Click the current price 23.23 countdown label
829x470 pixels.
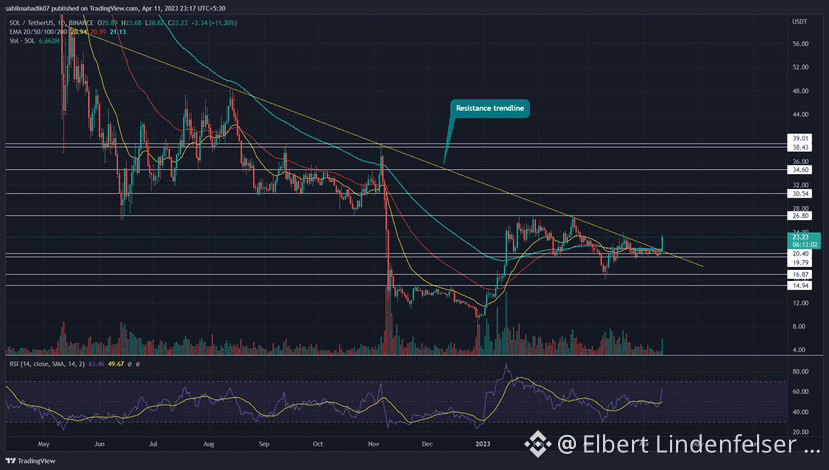tap(804, 241)
